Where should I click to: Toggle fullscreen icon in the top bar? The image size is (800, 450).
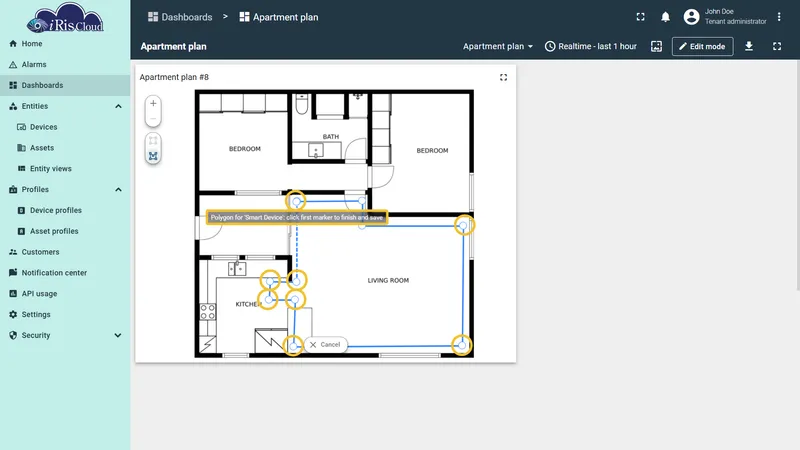(x=640, y=17)
